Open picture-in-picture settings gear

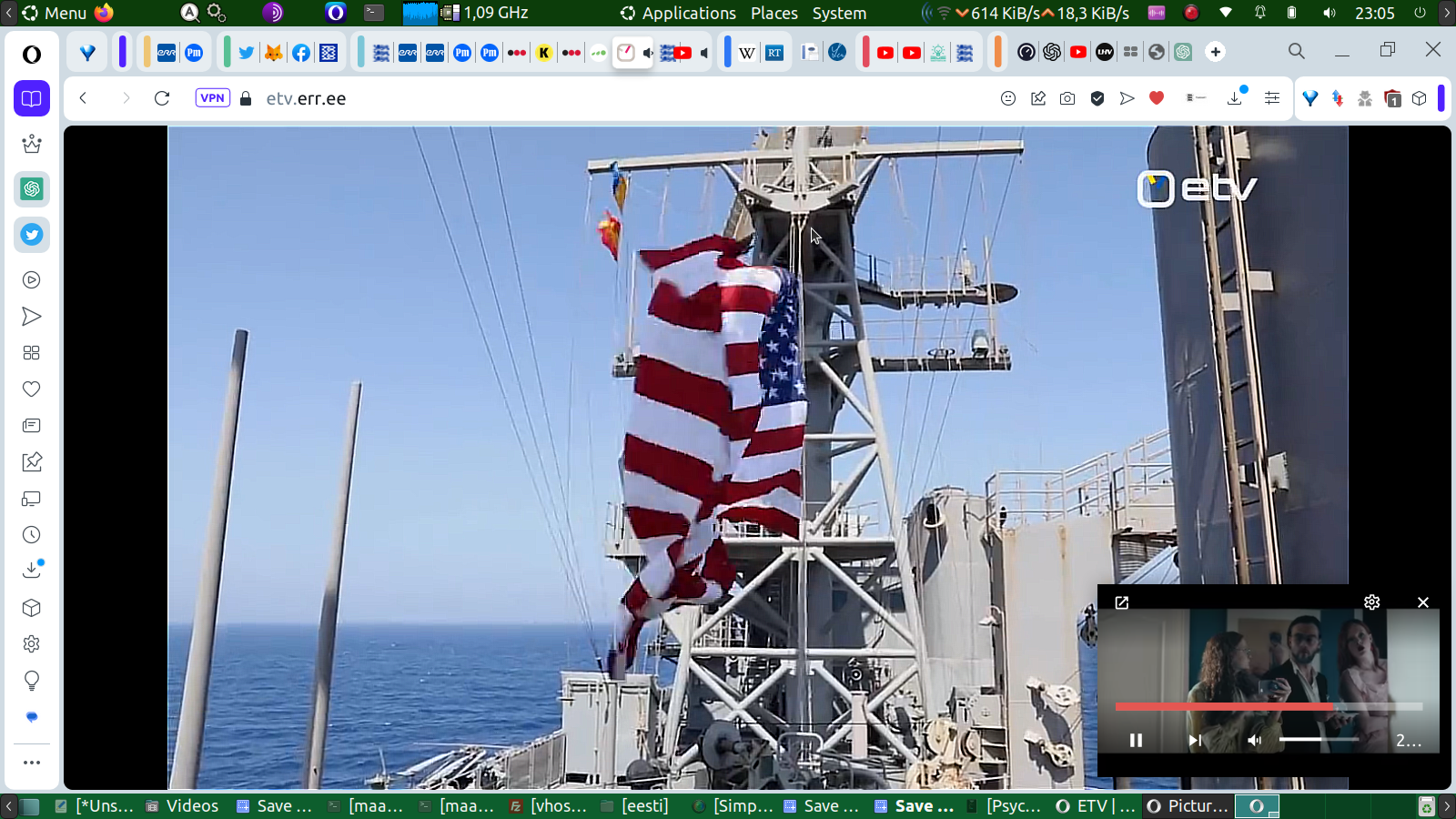(1372, 602)
